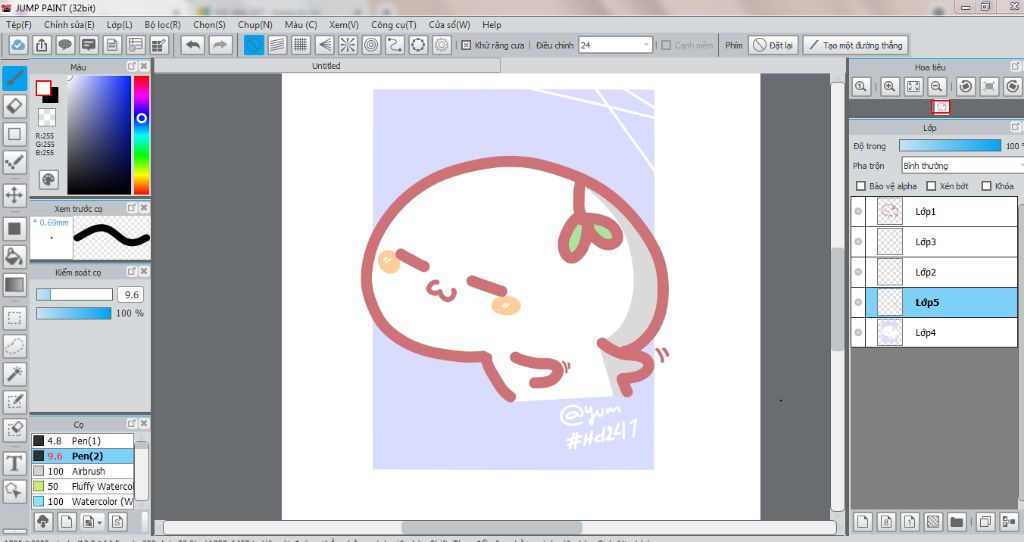Toggle visibility of layer Lớp3
Screen dimensions: 1024x542
(858, 242)
